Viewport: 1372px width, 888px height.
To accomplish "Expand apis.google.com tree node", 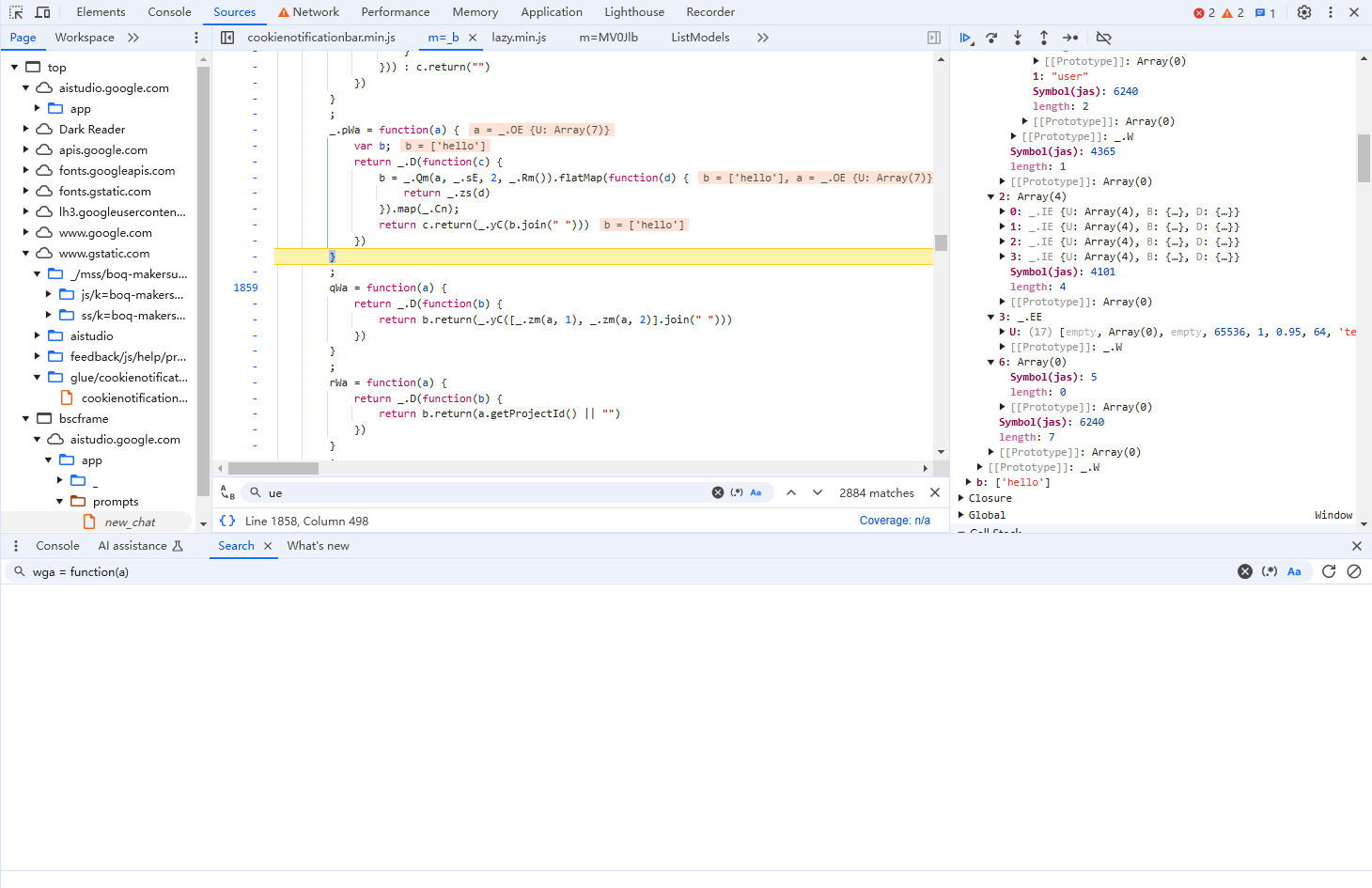I will [25, 150].
